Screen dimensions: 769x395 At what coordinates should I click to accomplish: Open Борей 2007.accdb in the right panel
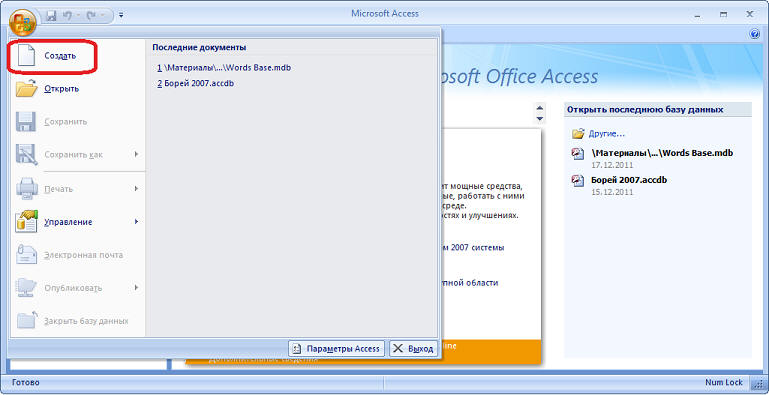coord(629,180)
